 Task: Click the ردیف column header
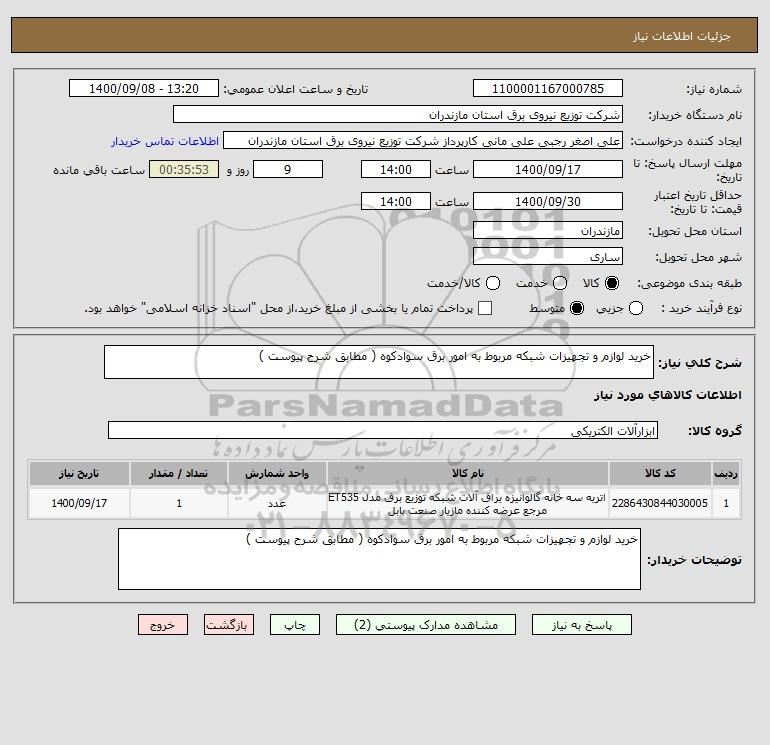pyautogui.click(x=726, y=473)
